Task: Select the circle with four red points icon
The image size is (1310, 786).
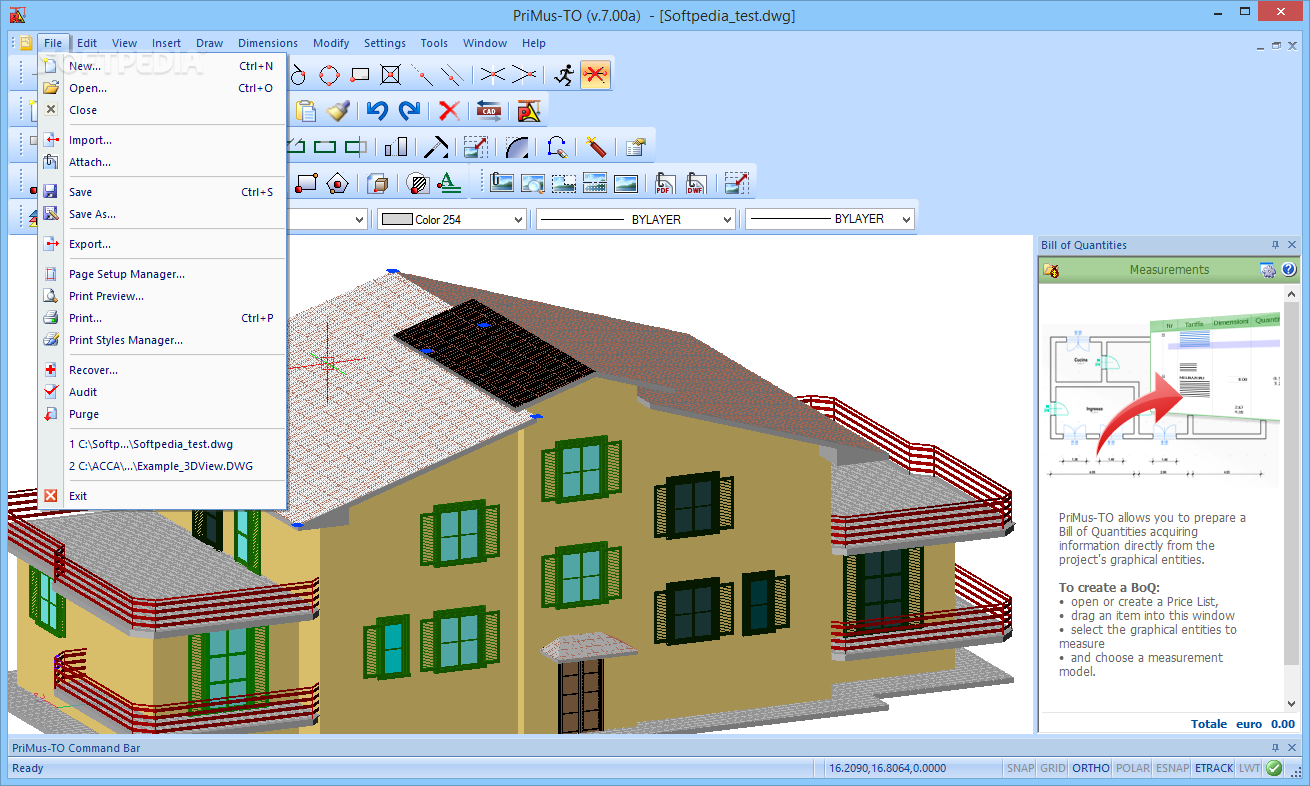Action: 329,74
